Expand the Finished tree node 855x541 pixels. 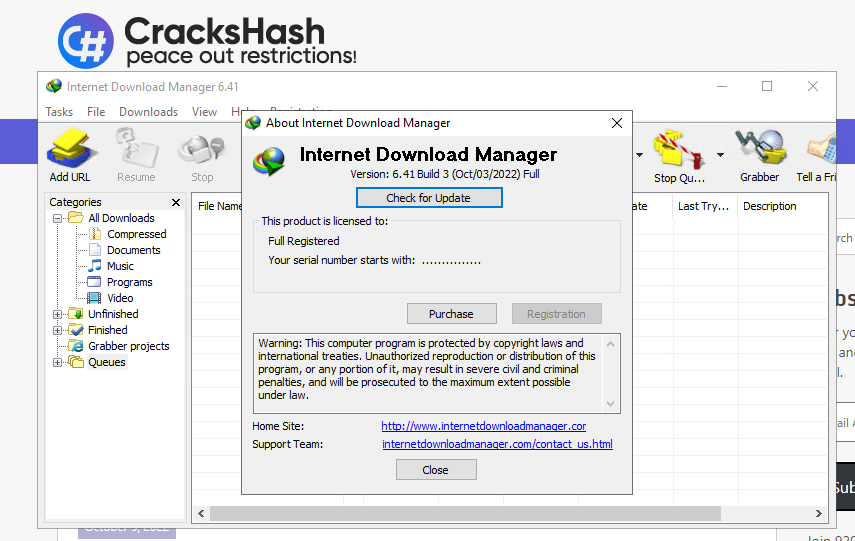57,330
